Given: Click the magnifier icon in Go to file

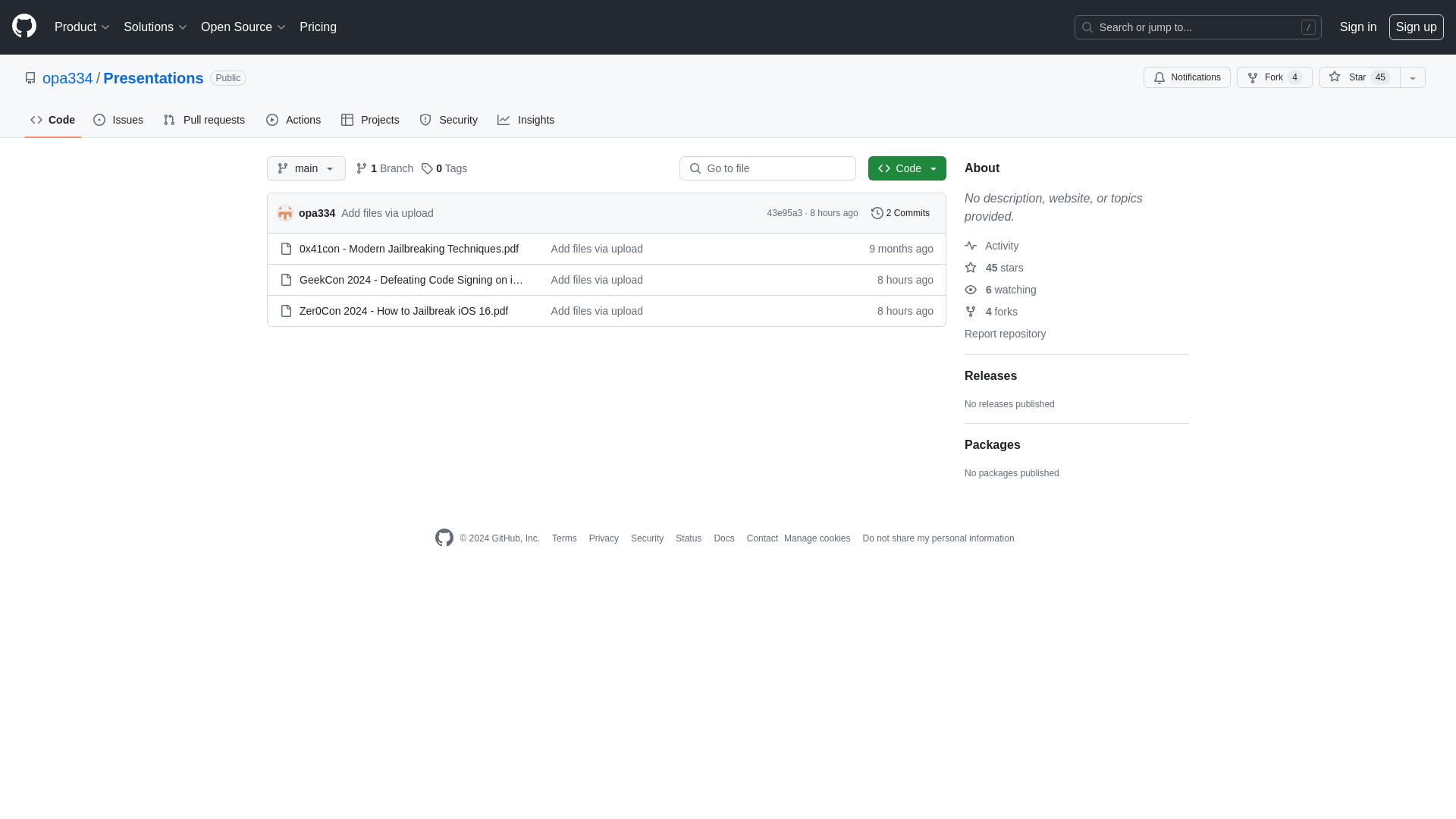Looking at the screenshot, I should click(695, 168).
